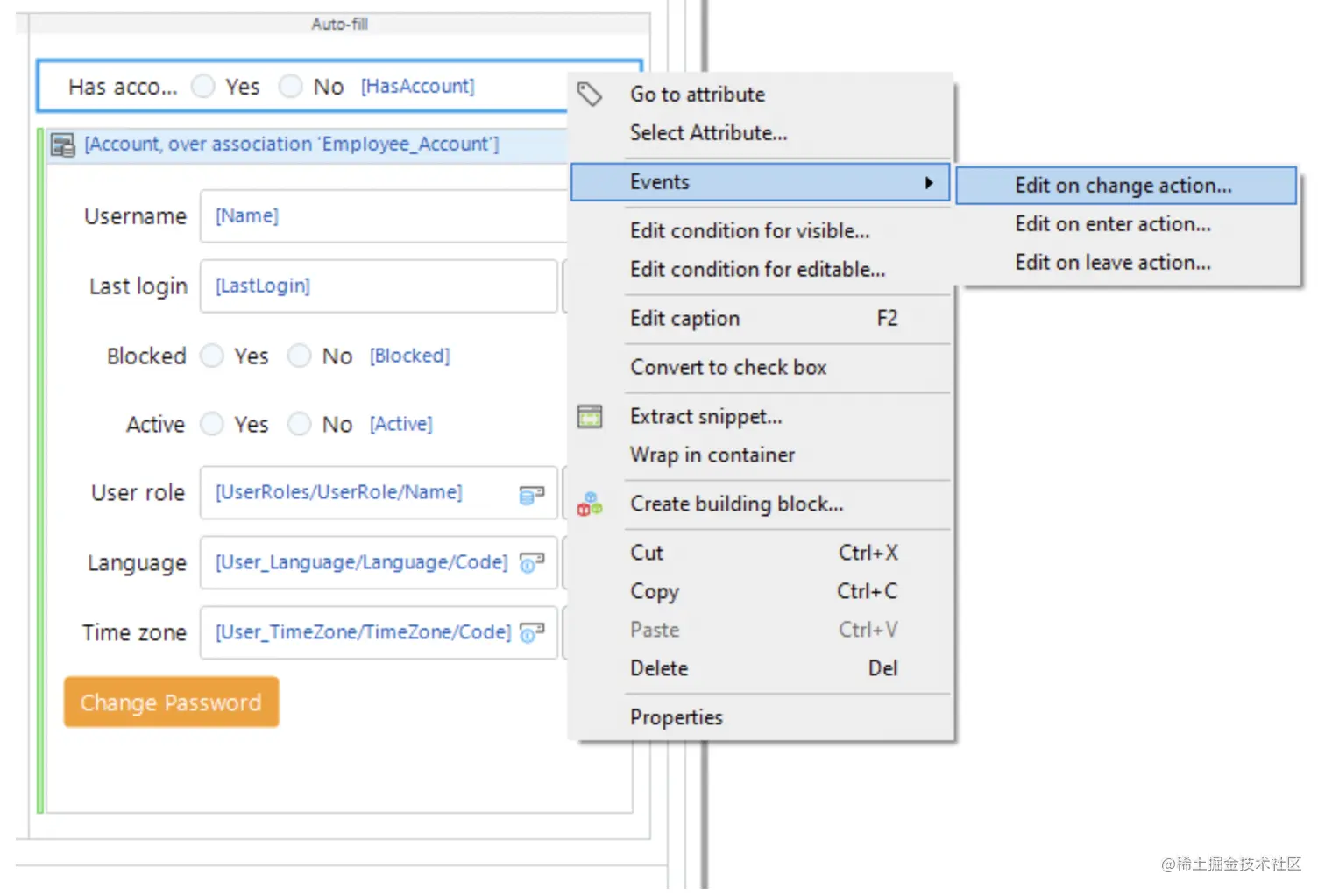Click the Change Password button
The image size is (1325, 896).
tap(172, 702)
